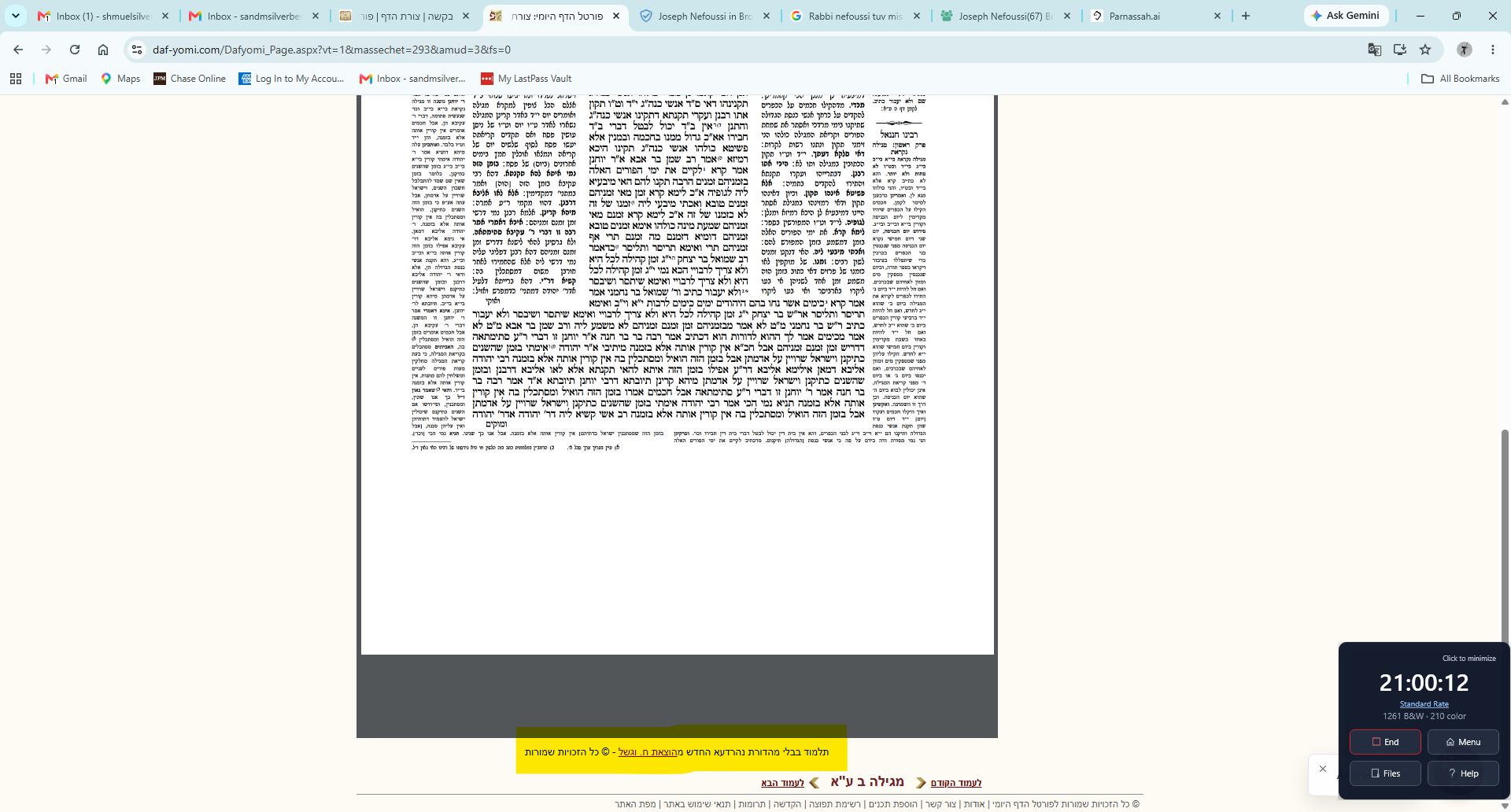Open the Google Translate icon in address bar
The image size is (1511, 812).
pos(1375,50)
